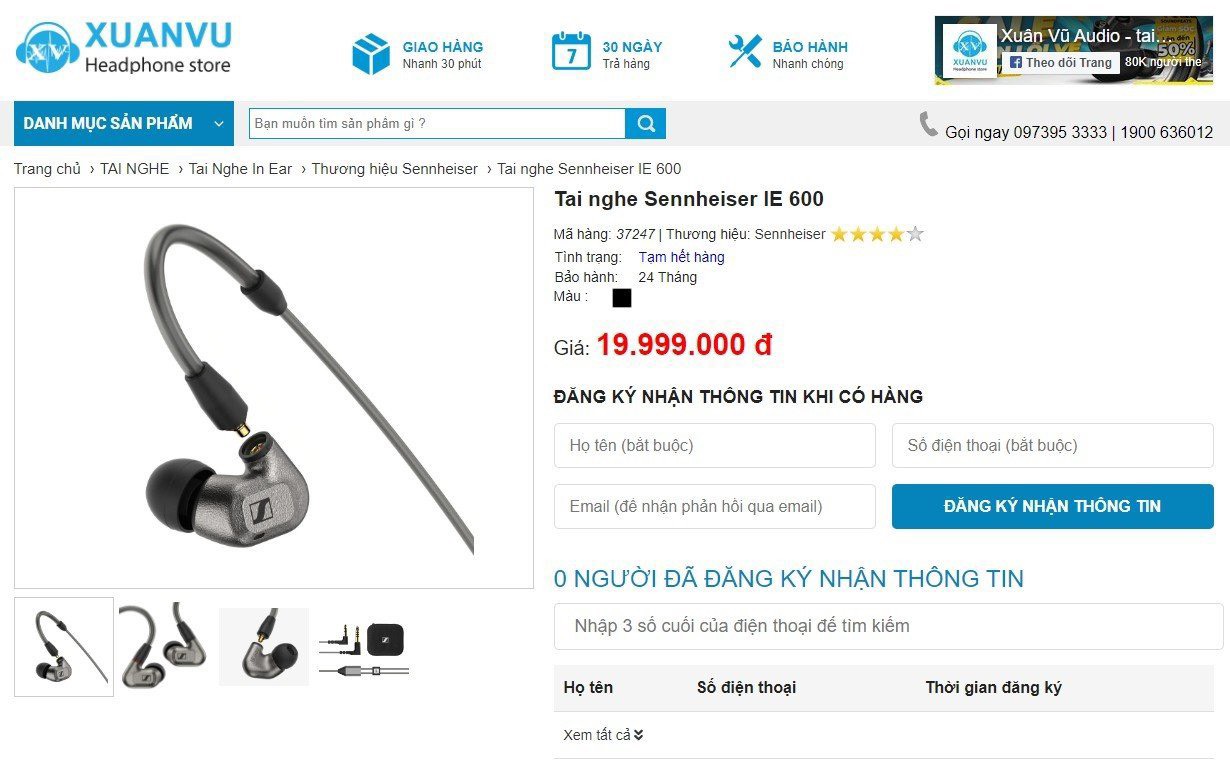The image size is (1230, 760).
Task: Follow Xuân Vũ Audio Facebook page
Action: pos(1061,62)
